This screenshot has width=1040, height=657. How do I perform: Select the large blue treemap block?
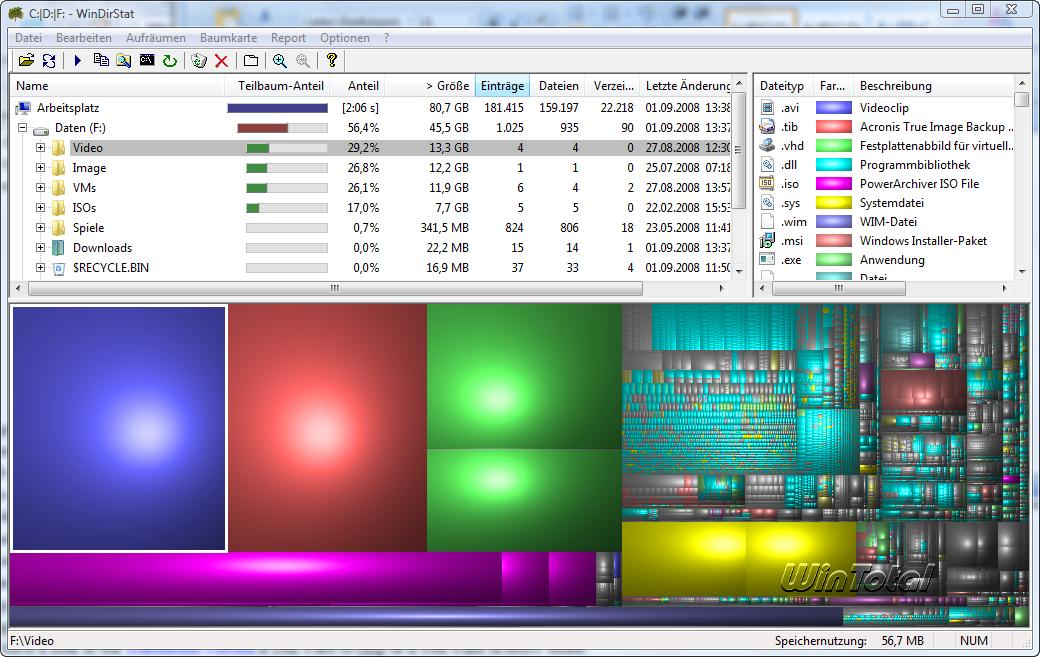tap(119, 428)
